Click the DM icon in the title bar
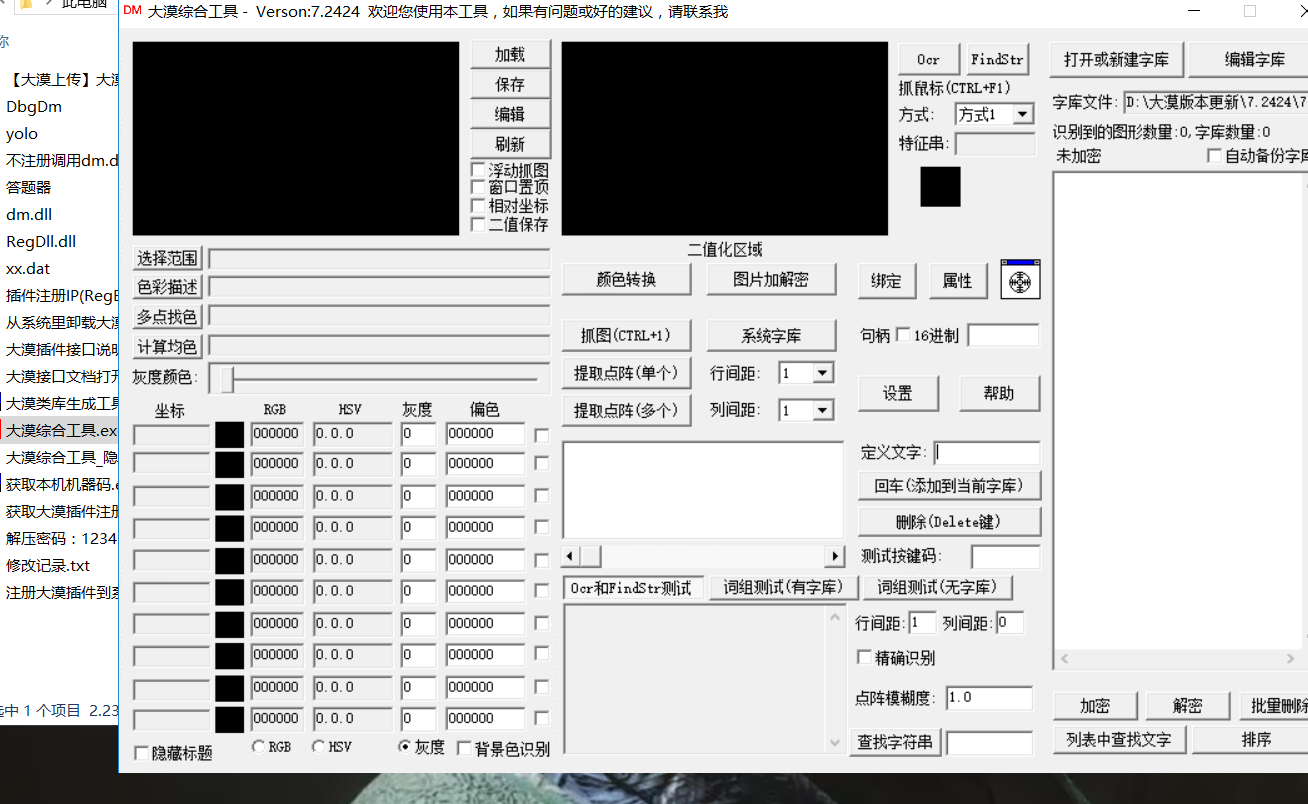The width and height of the screenshot is (1308, 804). click(x=132, y=11)
